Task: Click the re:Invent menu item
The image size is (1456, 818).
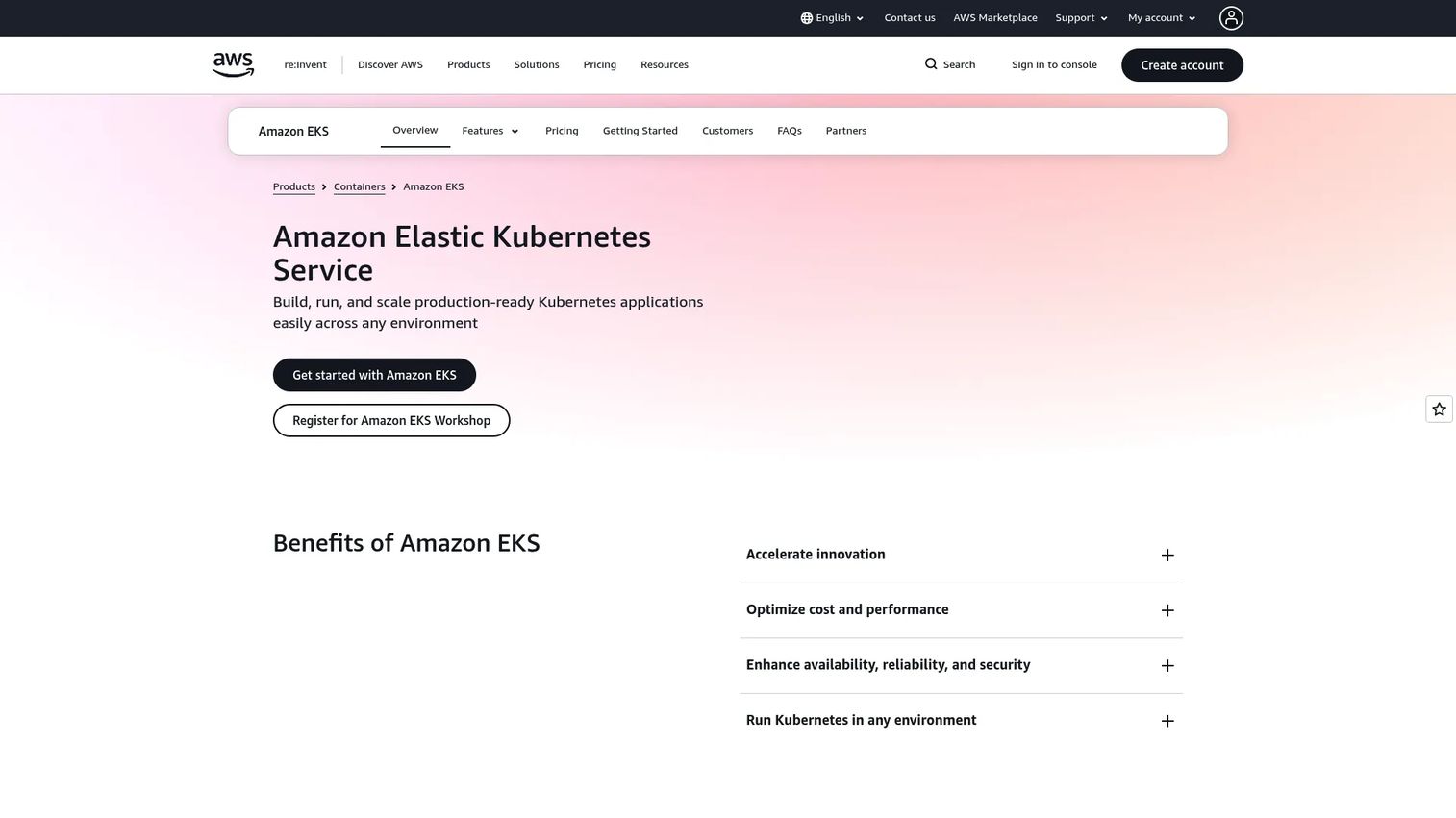Action: click(305, 65)
